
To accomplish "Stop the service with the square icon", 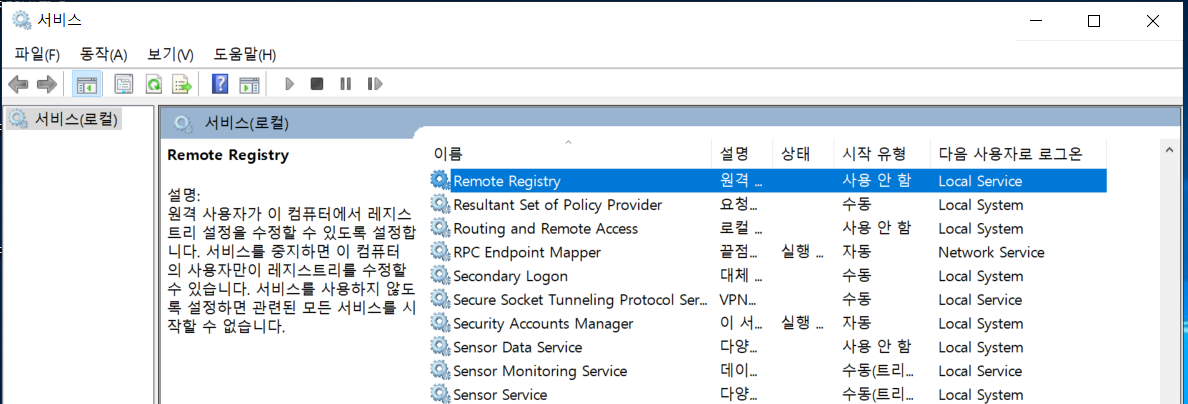I will pos(317,84).
